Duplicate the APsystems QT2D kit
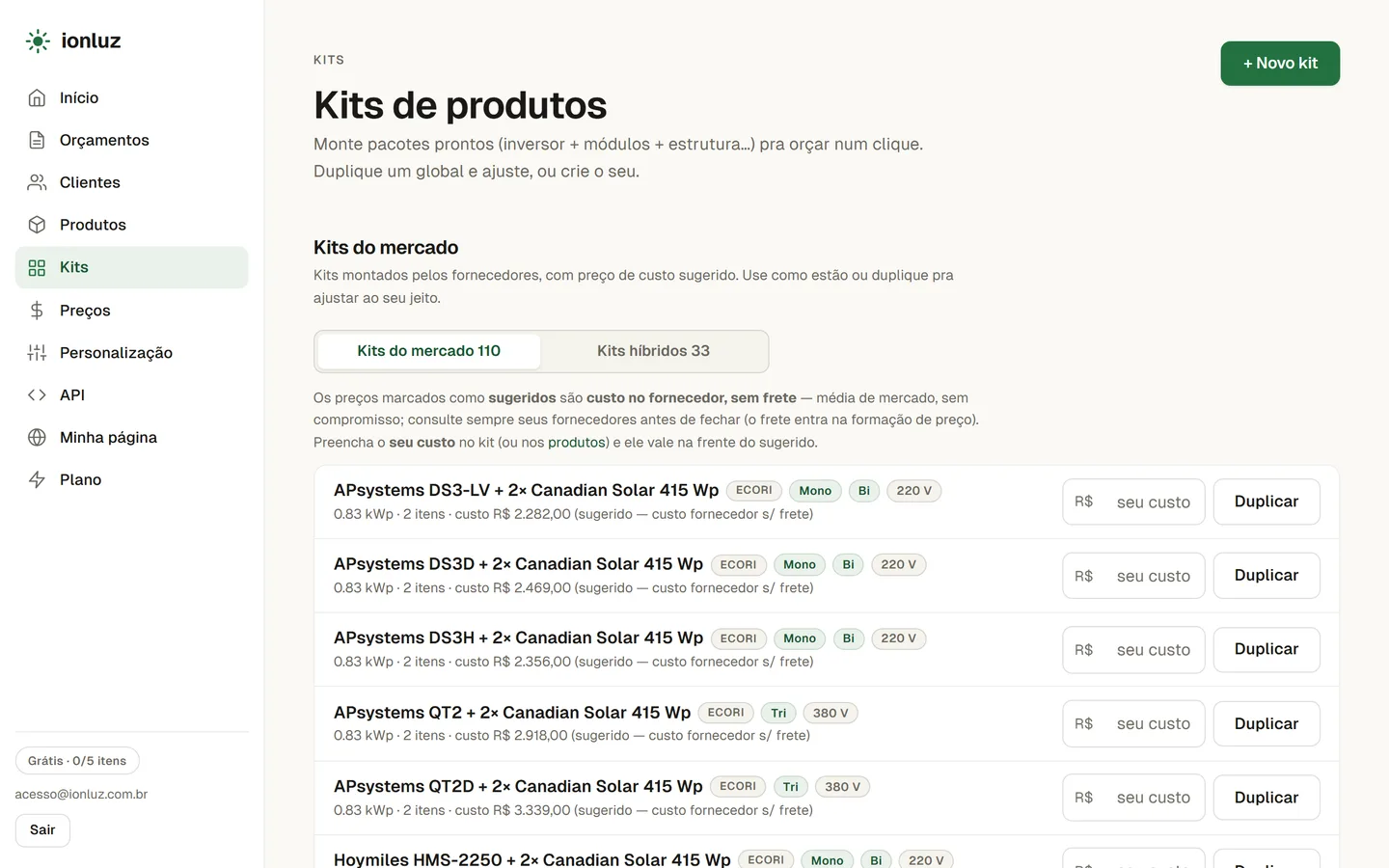The width and height of the screenshot is (1389, 868). click(1266, 798)
